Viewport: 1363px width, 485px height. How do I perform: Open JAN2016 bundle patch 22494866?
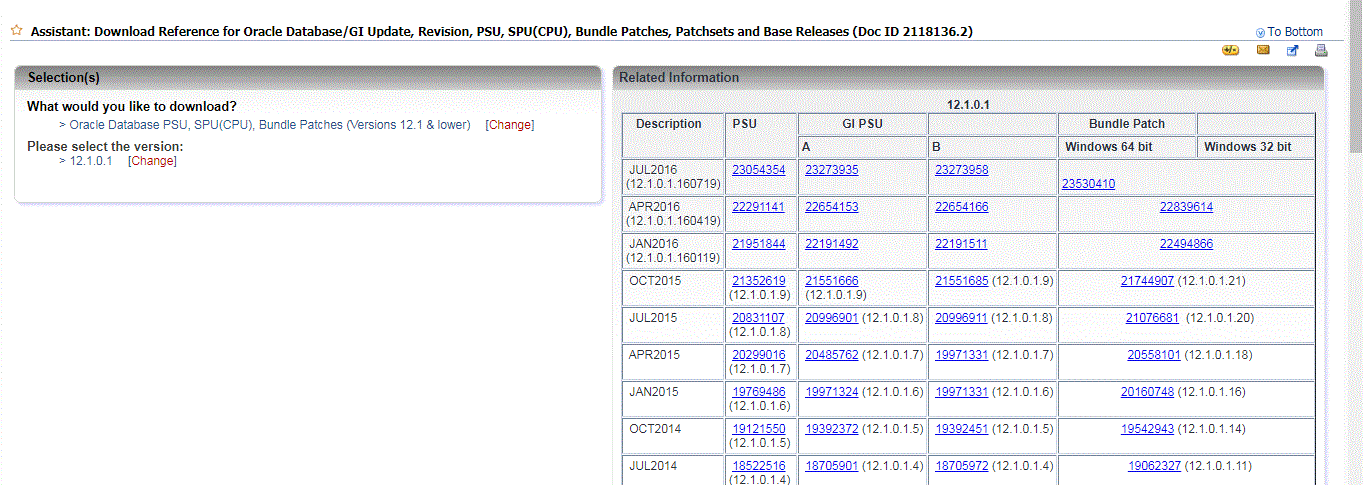tap(1187, 244)
